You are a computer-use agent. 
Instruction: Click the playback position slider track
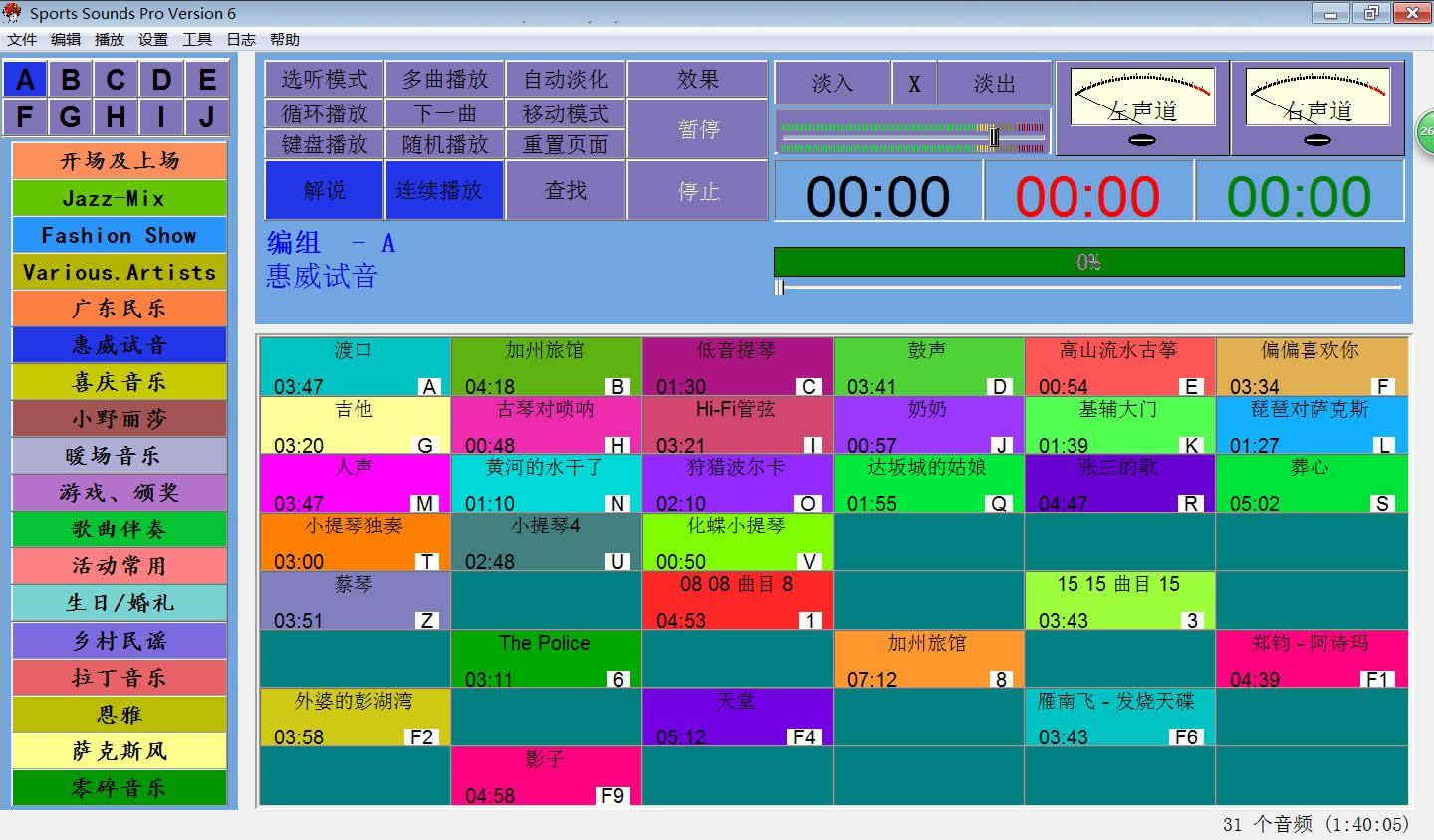pyautogui.click(x=1088, y=288)
